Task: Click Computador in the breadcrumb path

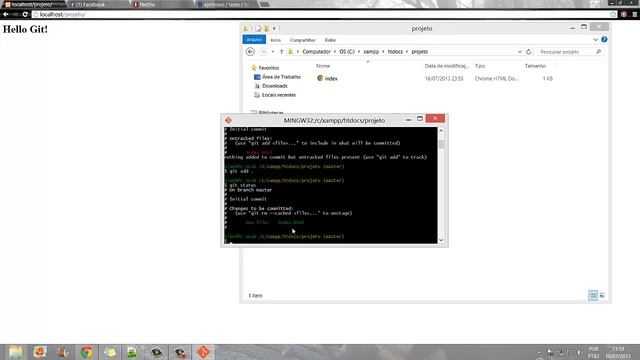Action: [x=316, y=52]
